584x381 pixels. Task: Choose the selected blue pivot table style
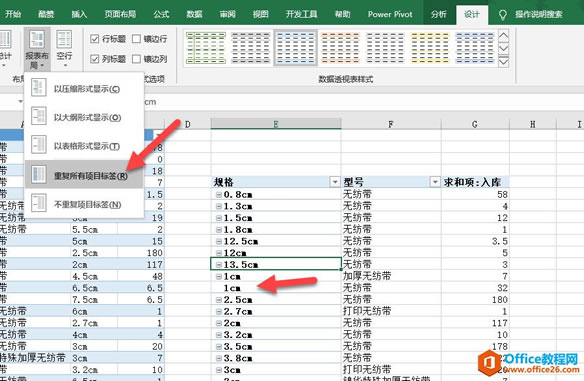tap(295, 48)
